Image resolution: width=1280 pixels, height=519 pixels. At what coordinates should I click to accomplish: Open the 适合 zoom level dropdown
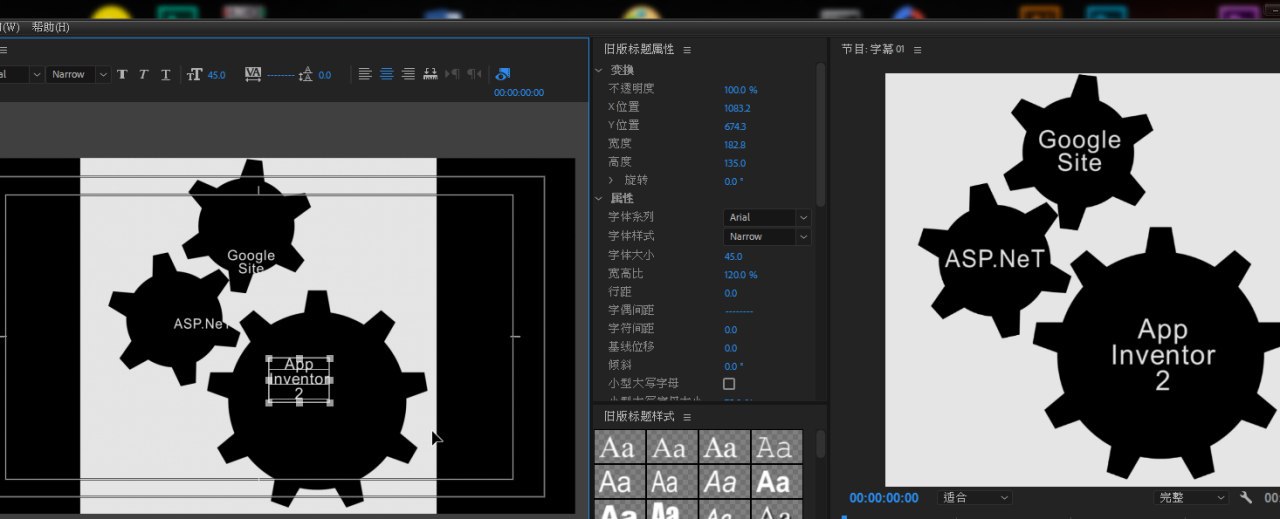[976, 497]
